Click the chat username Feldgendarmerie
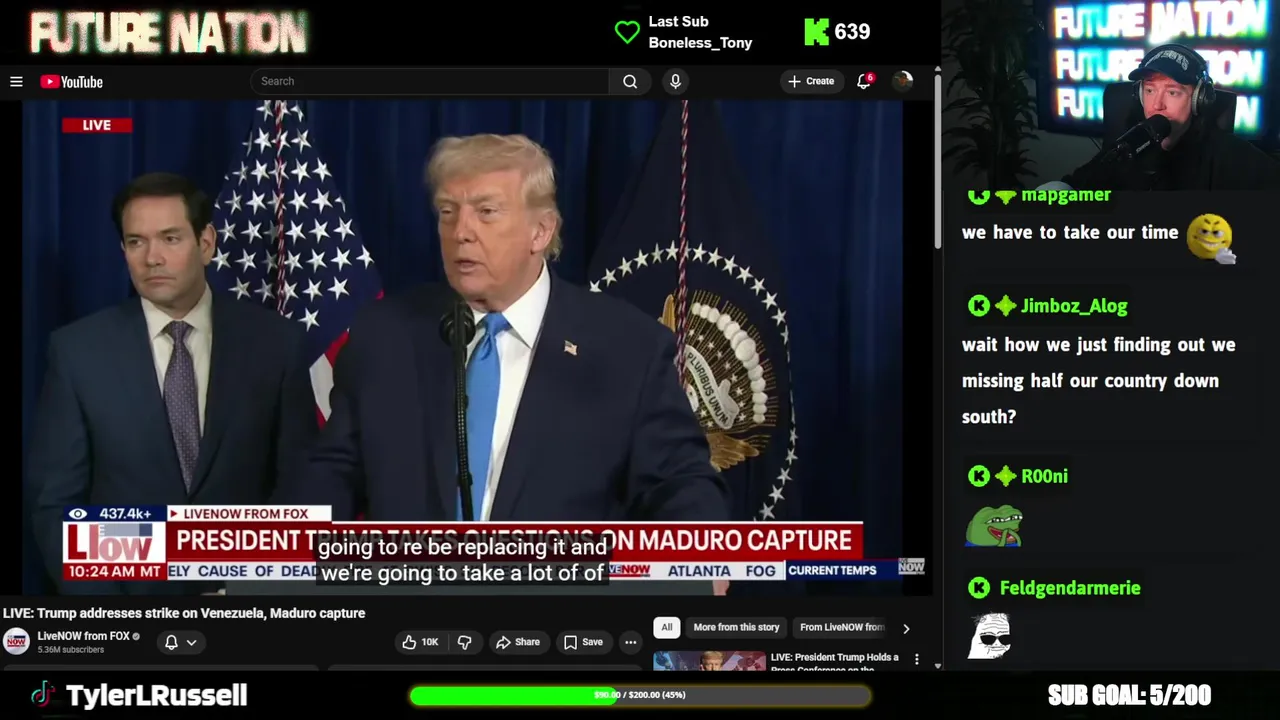Screen dimensions: 1280x720 tap(1070, 588)
